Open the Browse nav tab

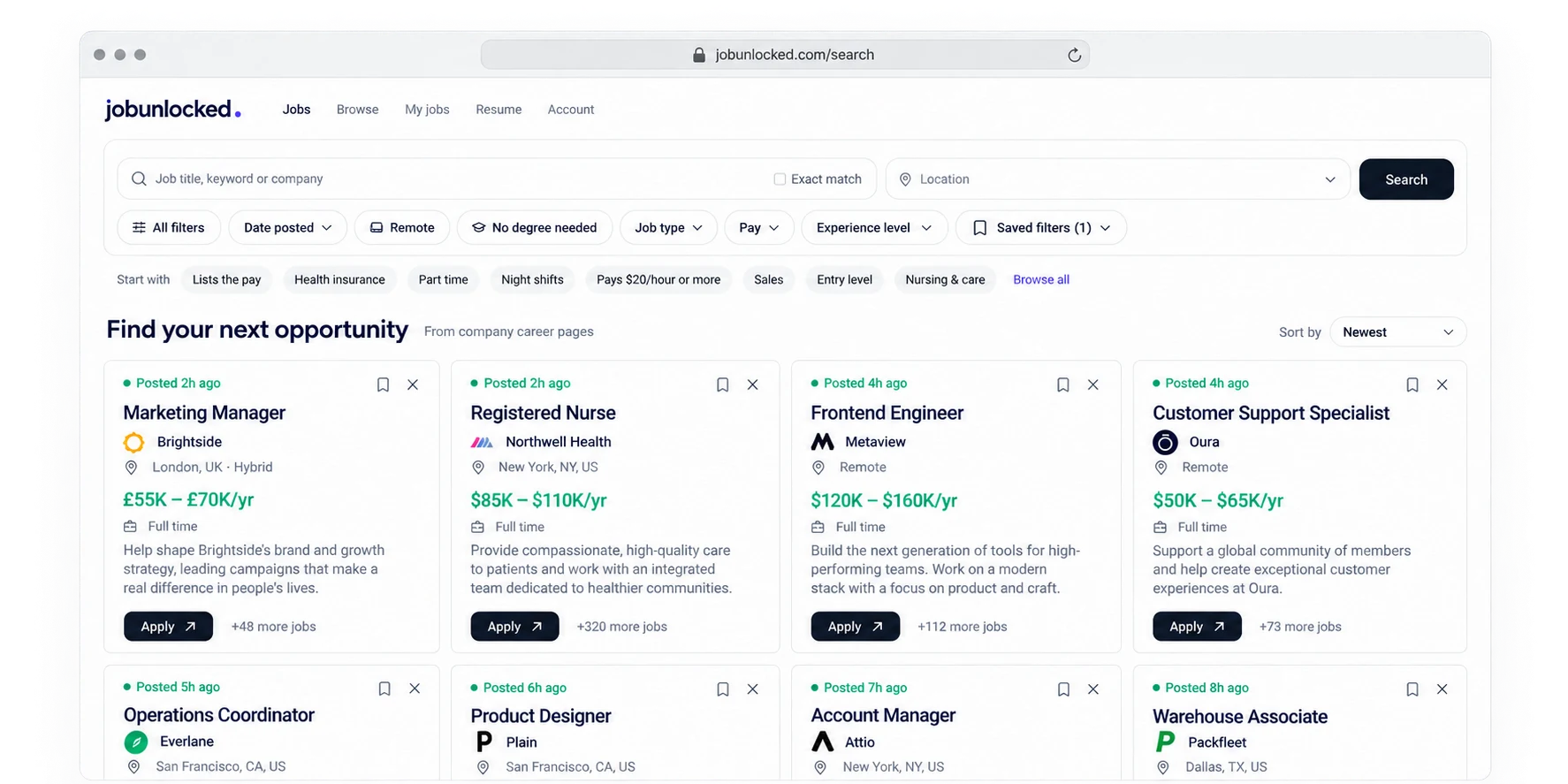click(357, 110)
